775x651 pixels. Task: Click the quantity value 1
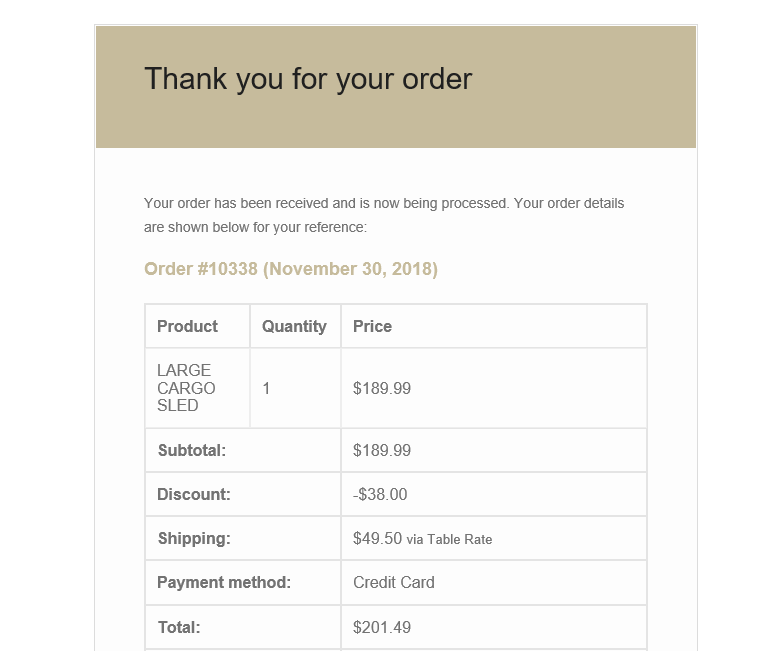(x=266, y=389)
